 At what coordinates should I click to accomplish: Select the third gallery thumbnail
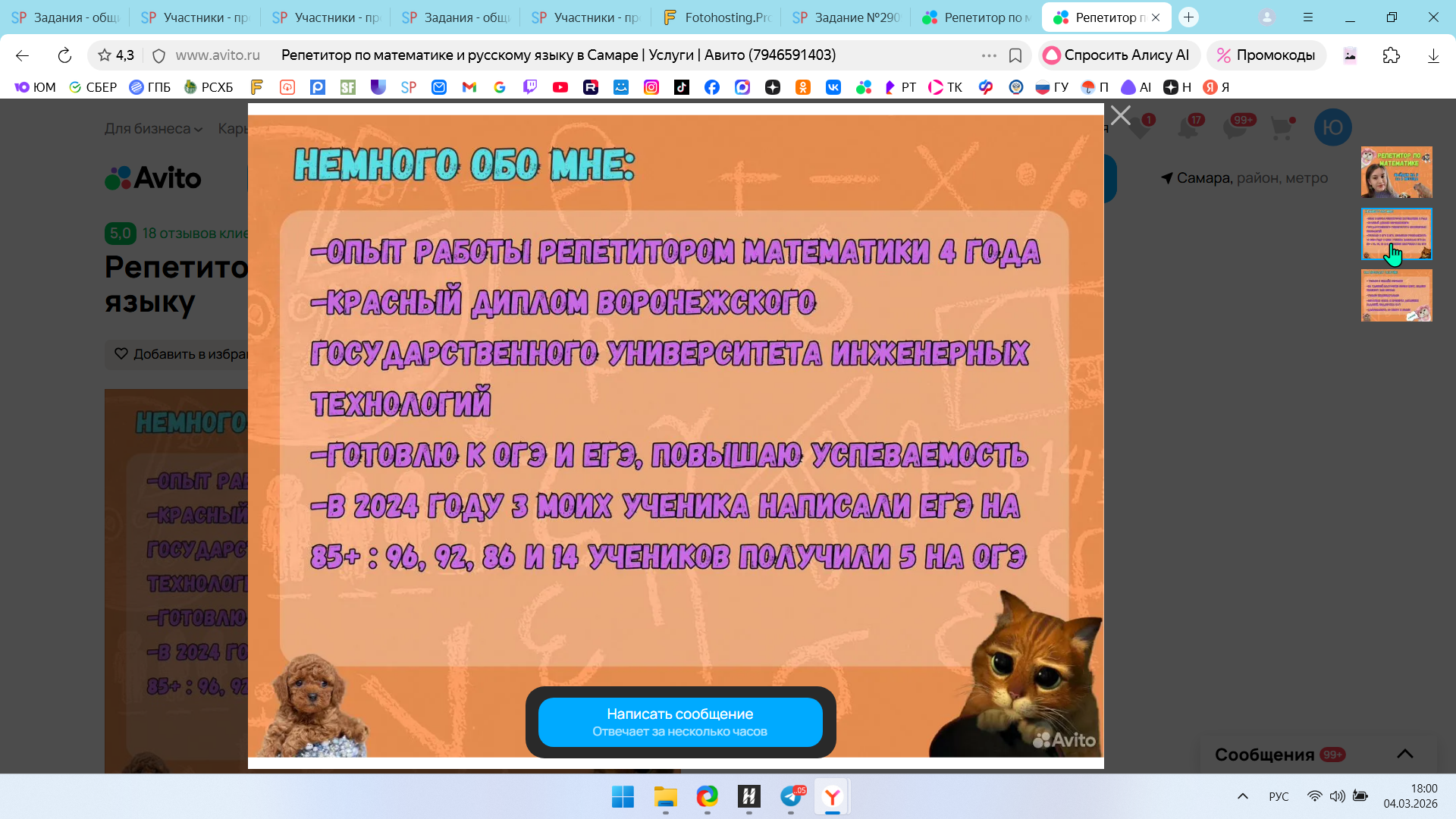point(1396,296)
